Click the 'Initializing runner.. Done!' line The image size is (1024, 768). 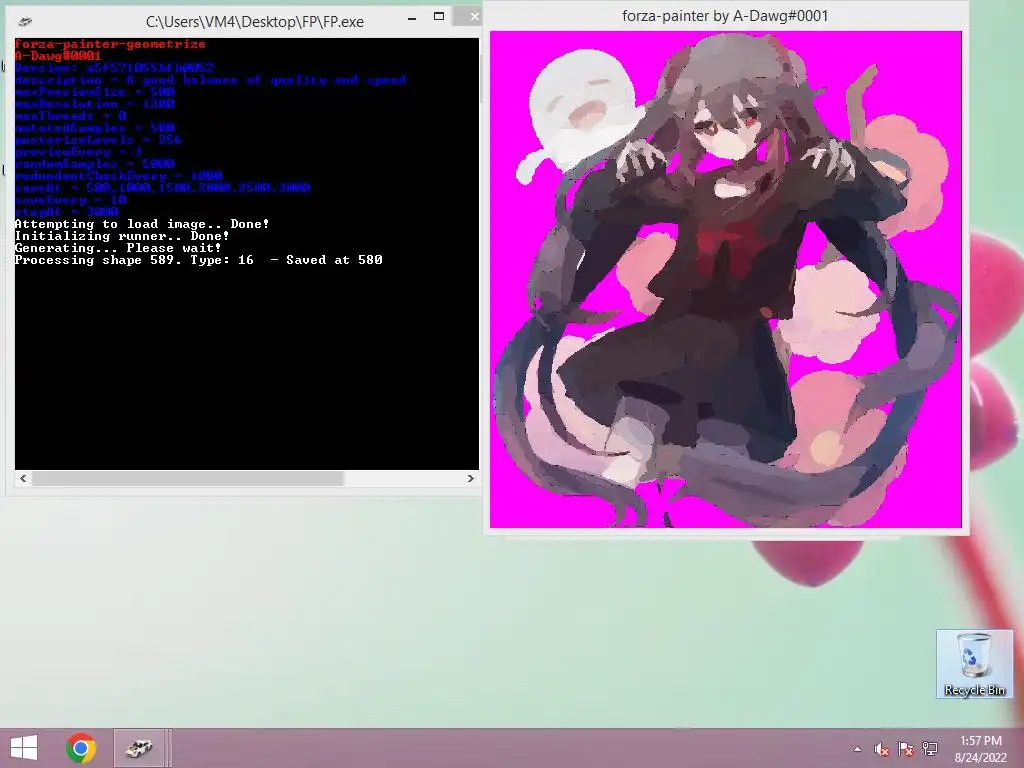[x=122, y=236]
